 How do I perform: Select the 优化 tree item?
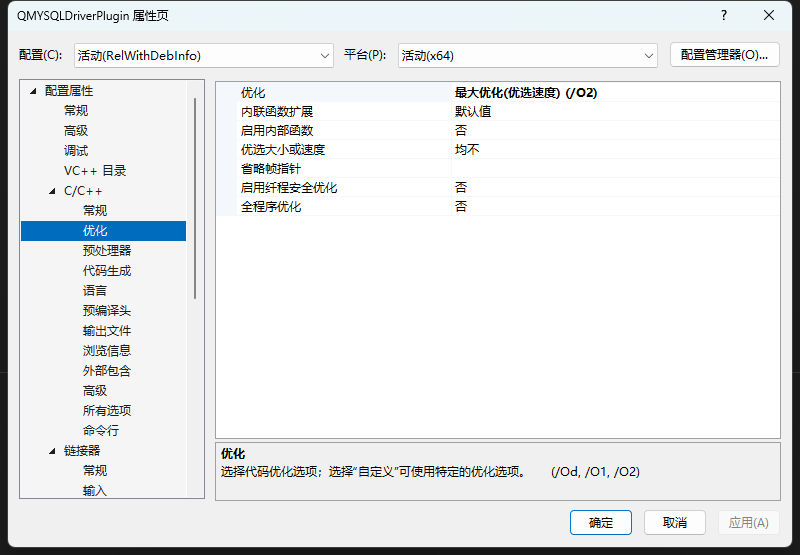(104, 231)
